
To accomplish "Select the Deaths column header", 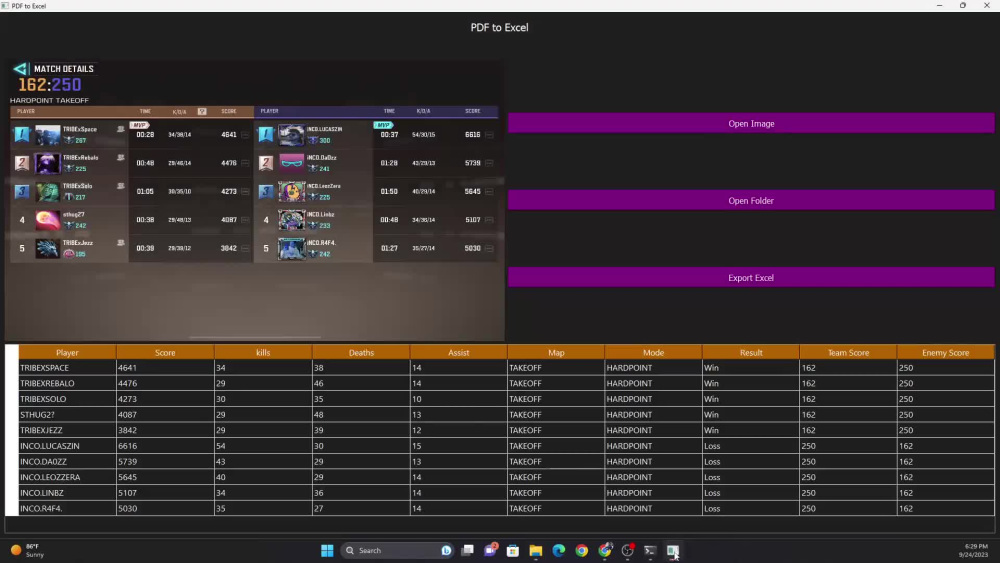I will click(x=361, y=352).
